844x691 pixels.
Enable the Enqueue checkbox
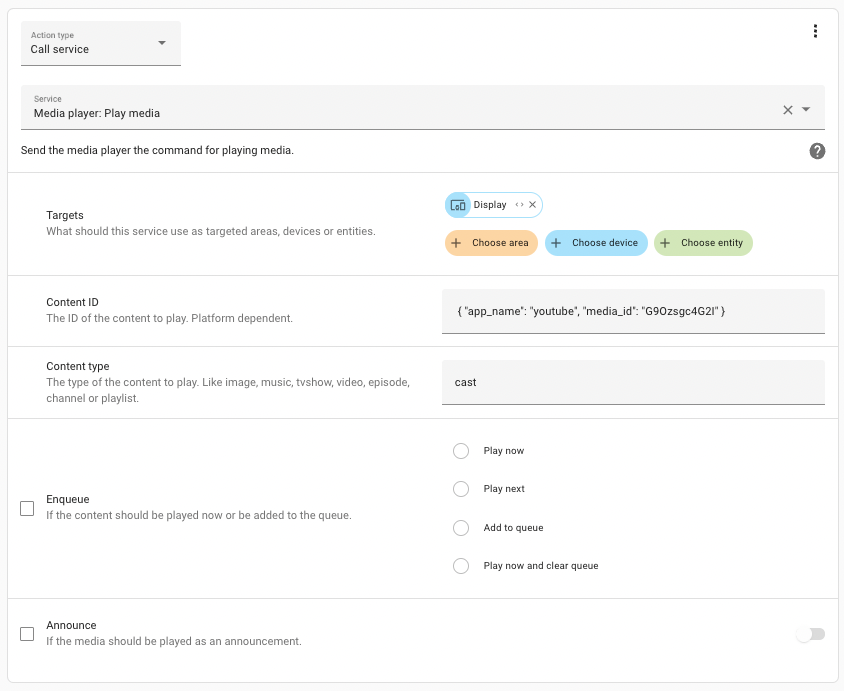coord(27,508)
